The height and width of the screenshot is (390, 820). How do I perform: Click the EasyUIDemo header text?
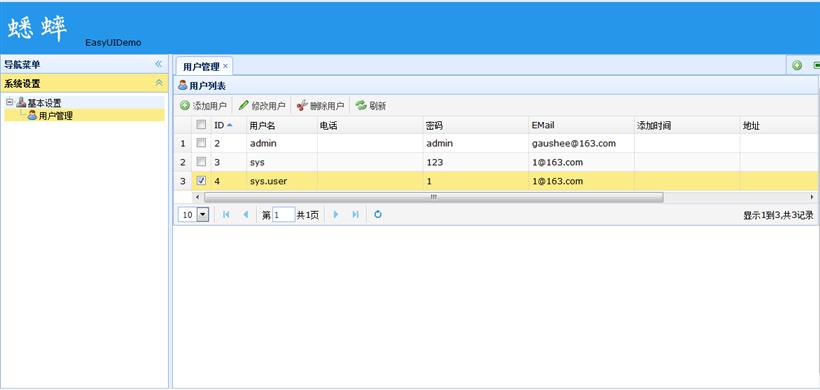[x=113, y=42]
